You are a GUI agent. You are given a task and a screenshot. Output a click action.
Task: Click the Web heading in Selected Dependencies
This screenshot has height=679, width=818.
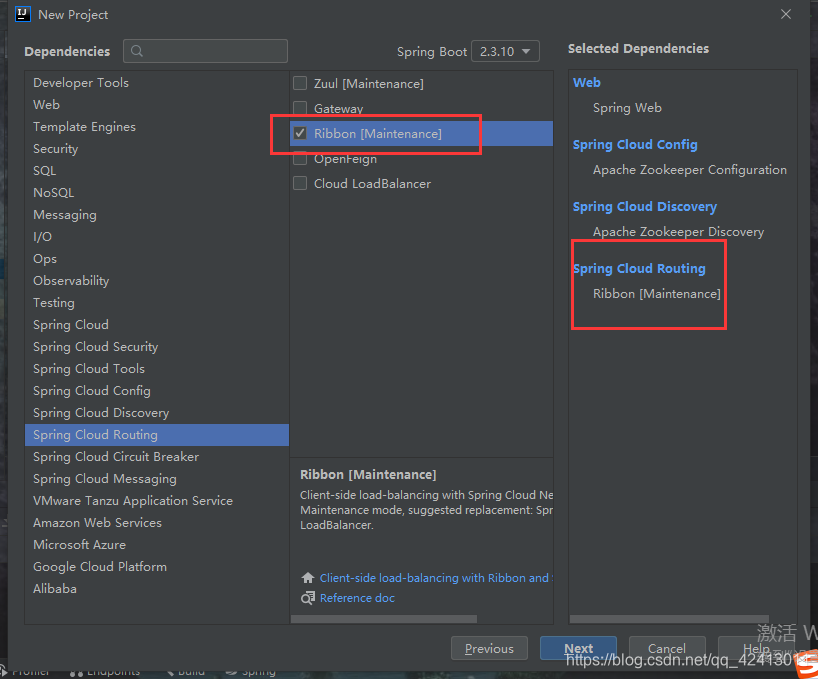(x=586, y=82)
